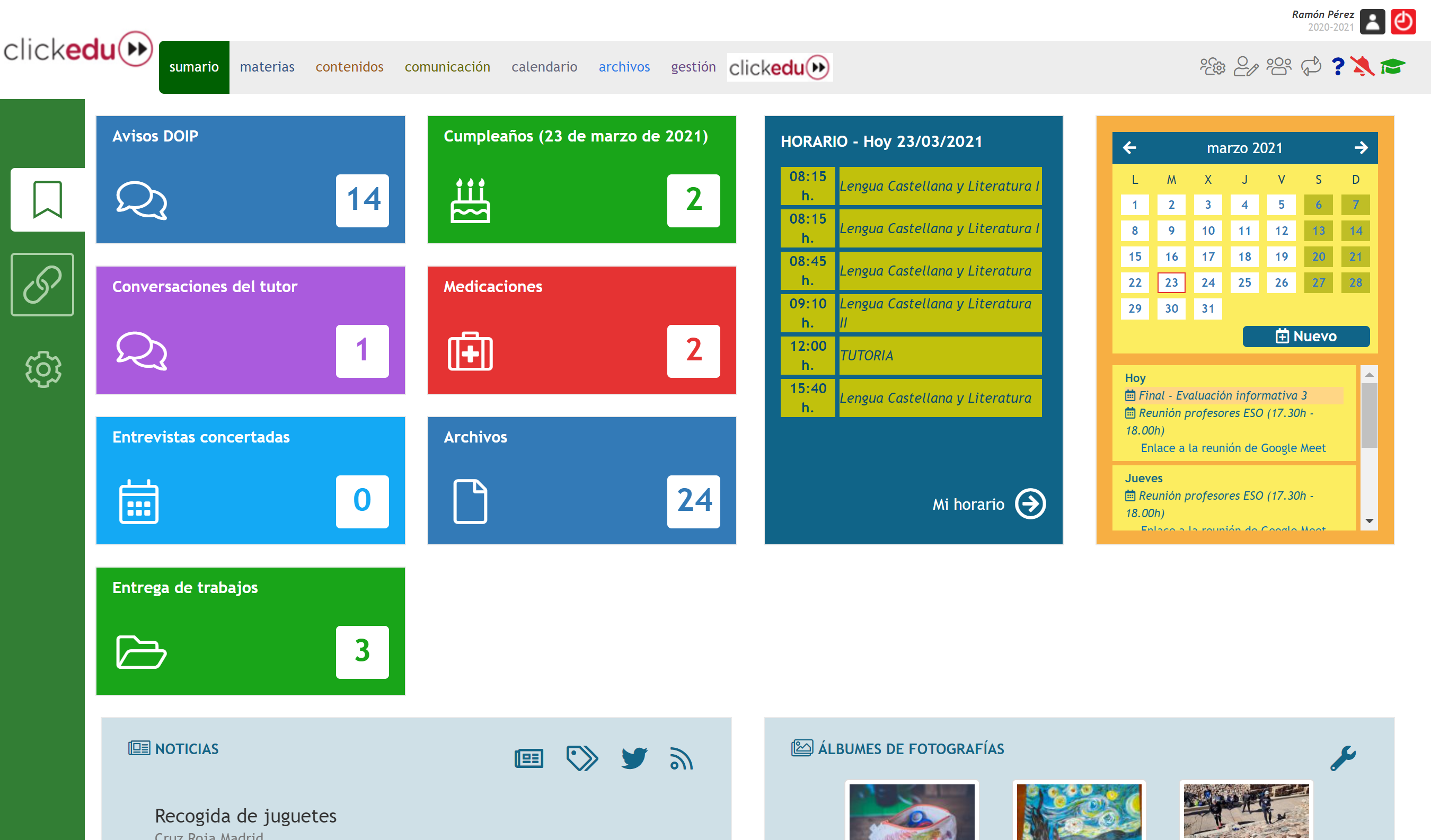1431x840 pixels.
Task: Click the red power logout icon
Action: [1402, 22]
